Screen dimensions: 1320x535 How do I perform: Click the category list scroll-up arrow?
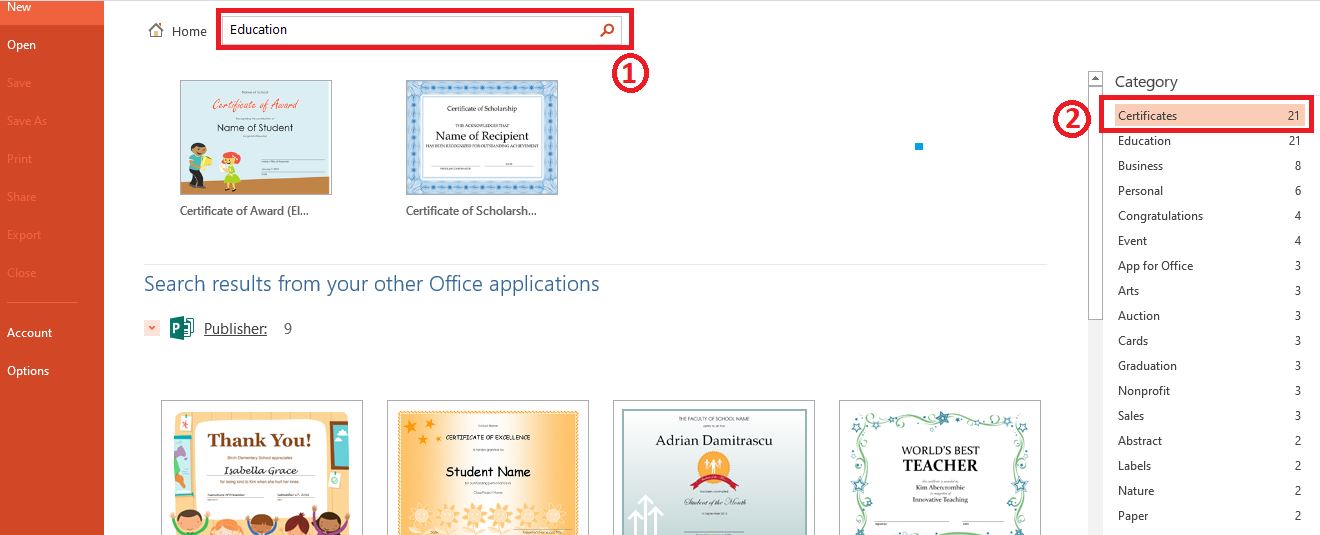click(x=1095, y=80)
